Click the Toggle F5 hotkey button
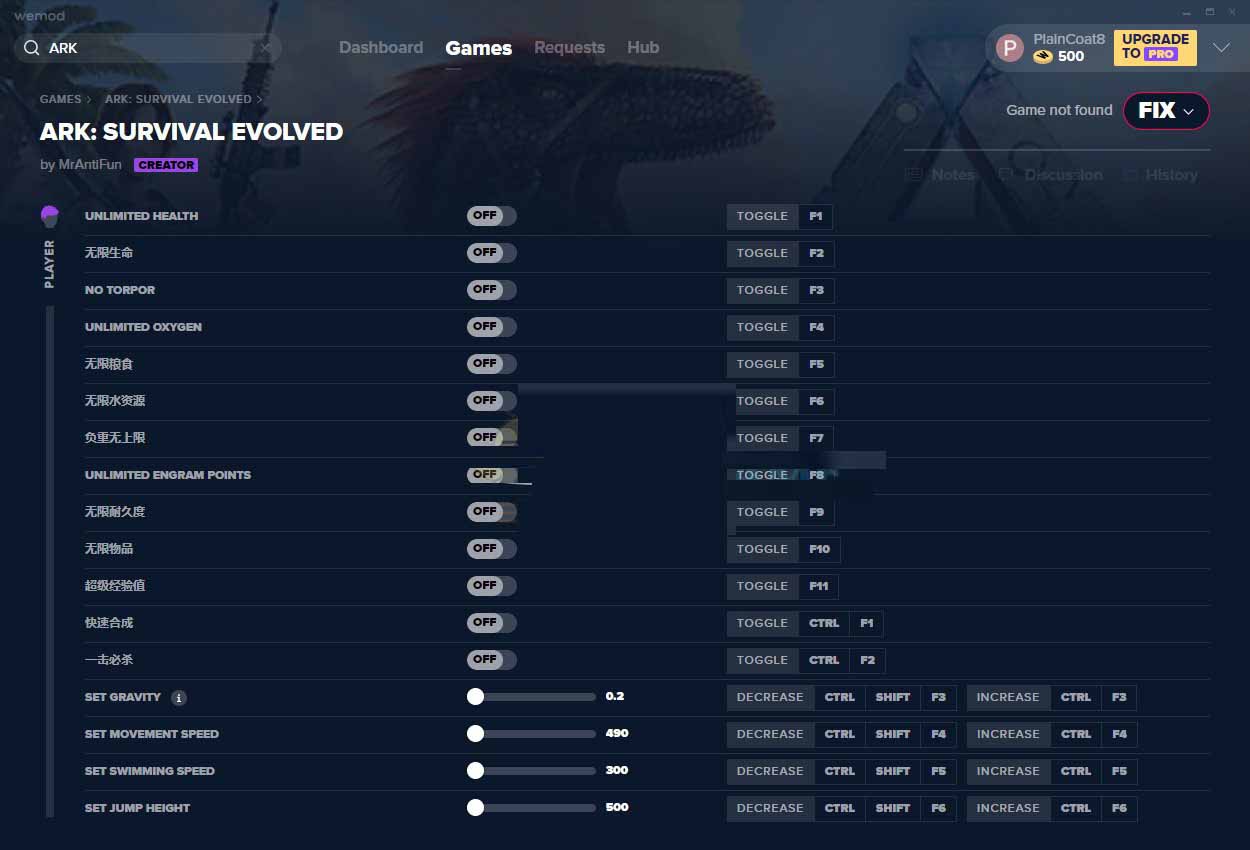 [780, 364]
